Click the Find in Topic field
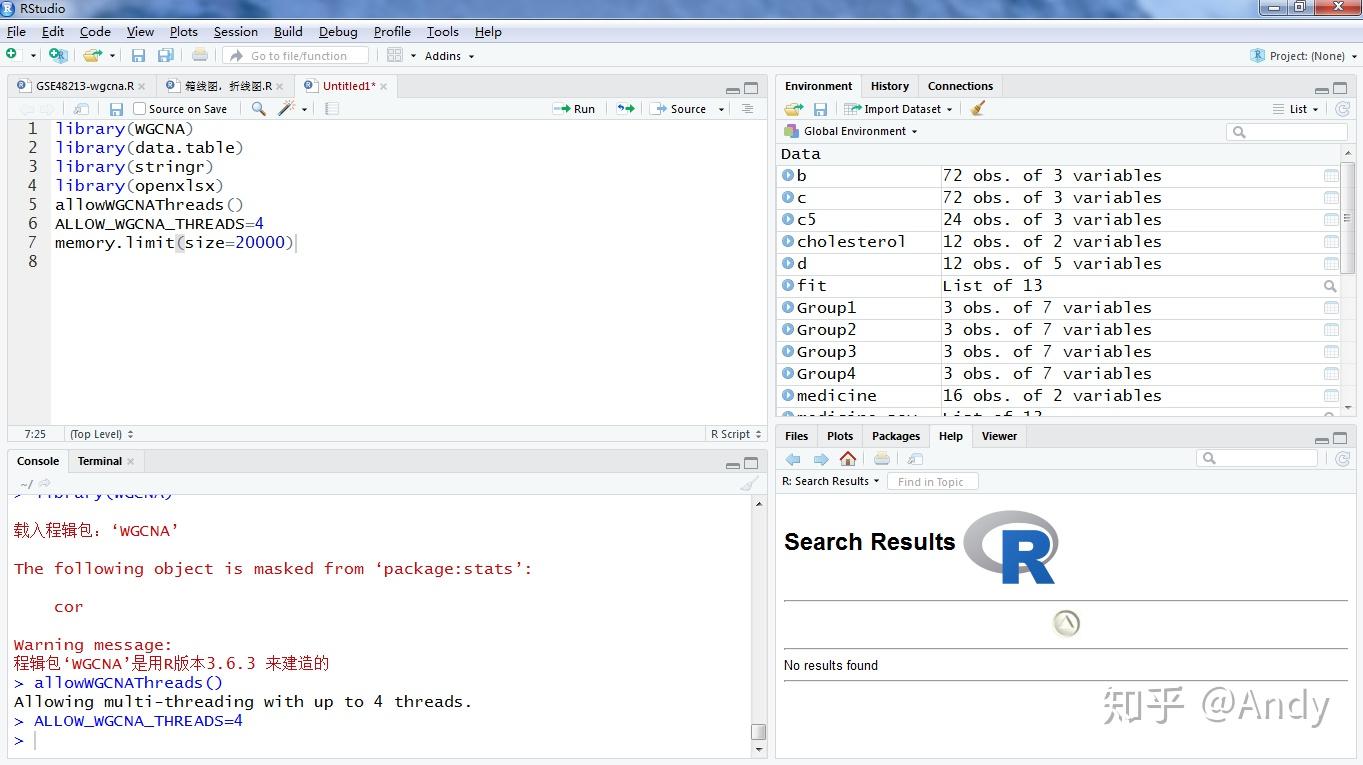Viewport: 1363px width, 765px height. click(932, 481)
